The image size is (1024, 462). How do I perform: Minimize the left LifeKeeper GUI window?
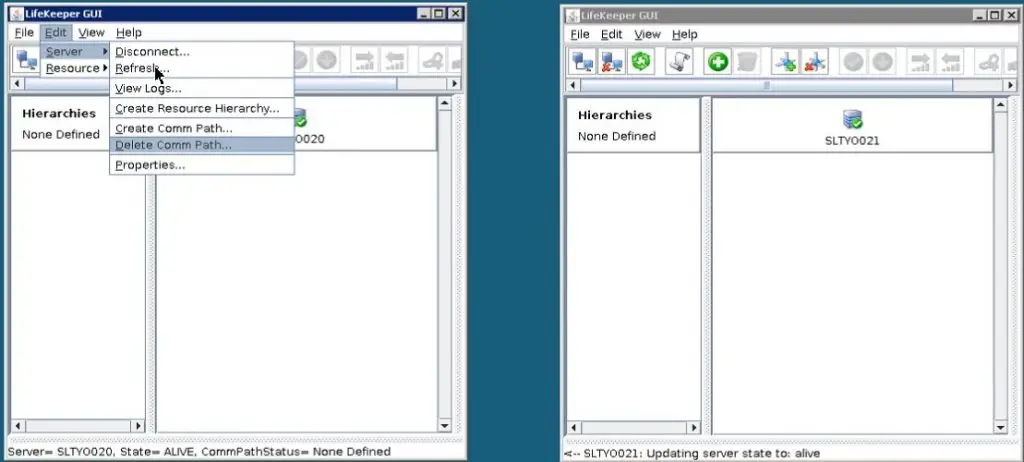pos(423,13)
